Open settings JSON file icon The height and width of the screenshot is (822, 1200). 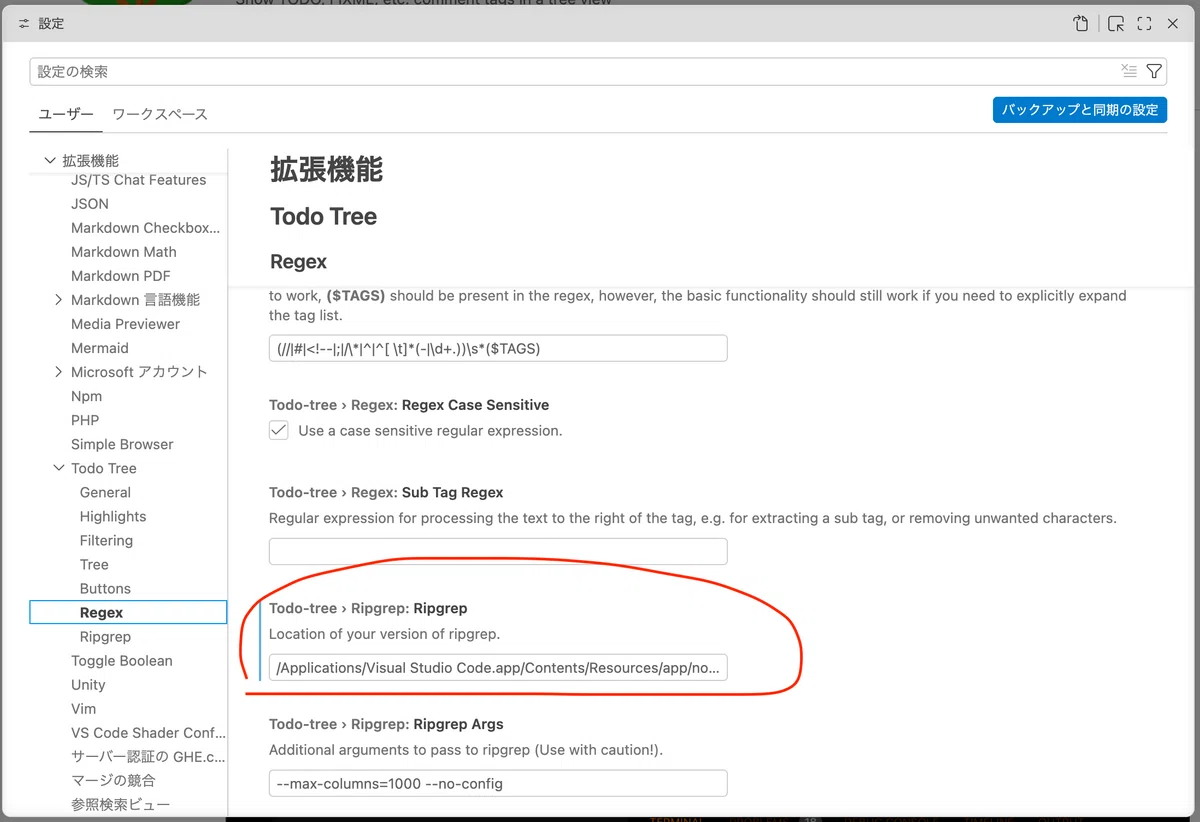(x=1081, y=24)
